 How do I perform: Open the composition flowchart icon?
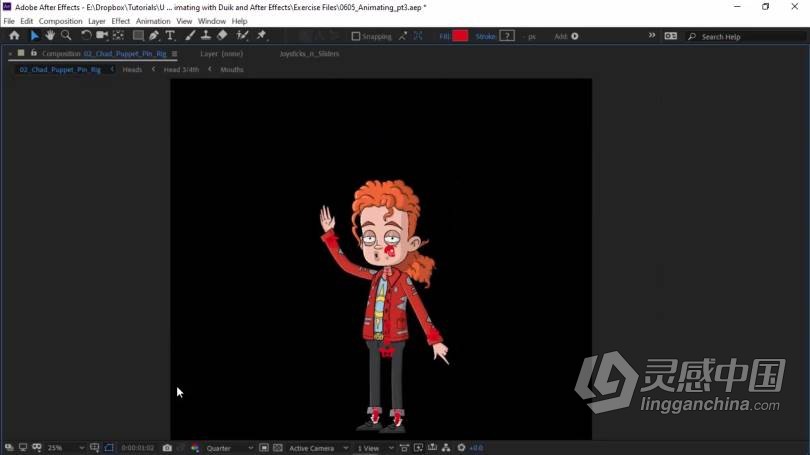pyautogui.click(x=446, y=447)
